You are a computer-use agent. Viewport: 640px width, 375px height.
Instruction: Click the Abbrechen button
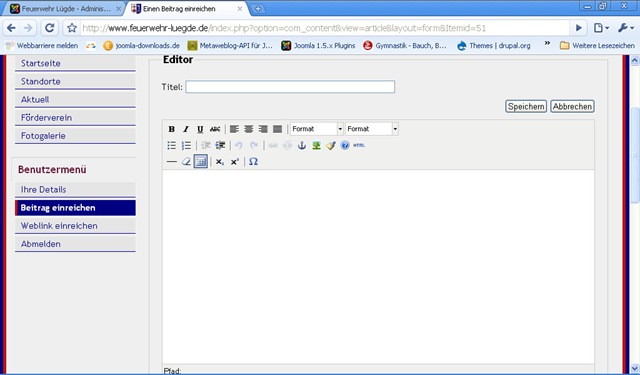click(x=572, y=107)
